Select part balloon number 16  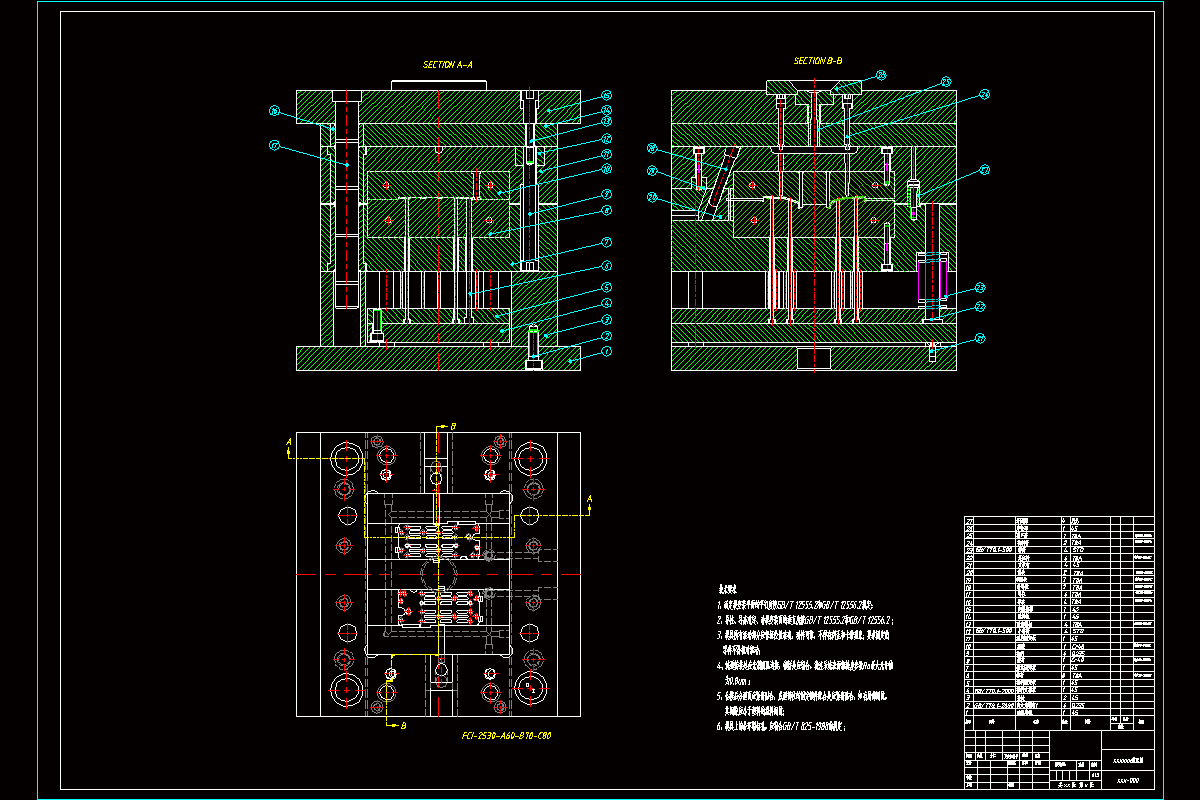274,112
